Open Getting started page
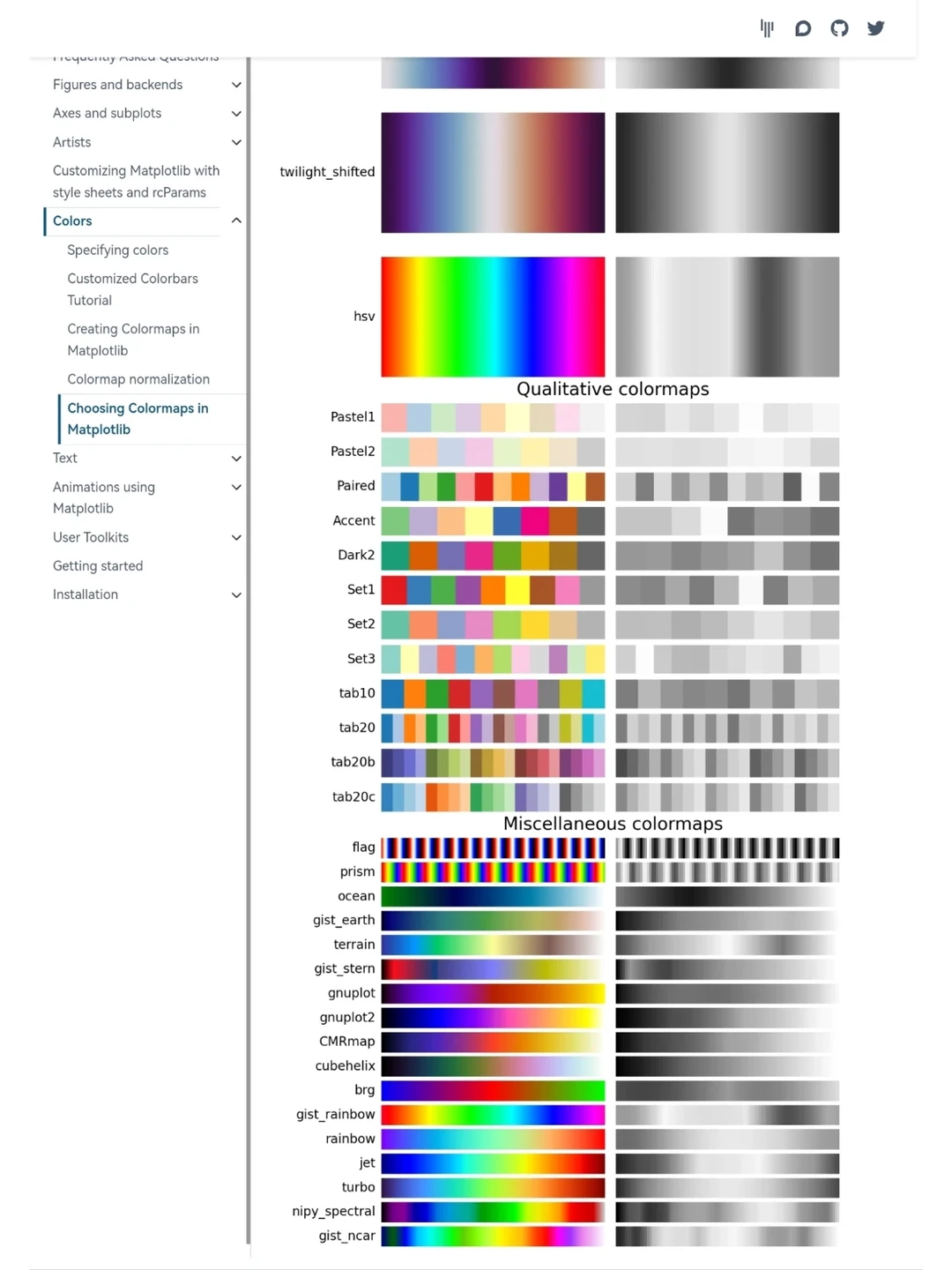Viewport: 952px width, 1270px height. click(x=98, y=566)
